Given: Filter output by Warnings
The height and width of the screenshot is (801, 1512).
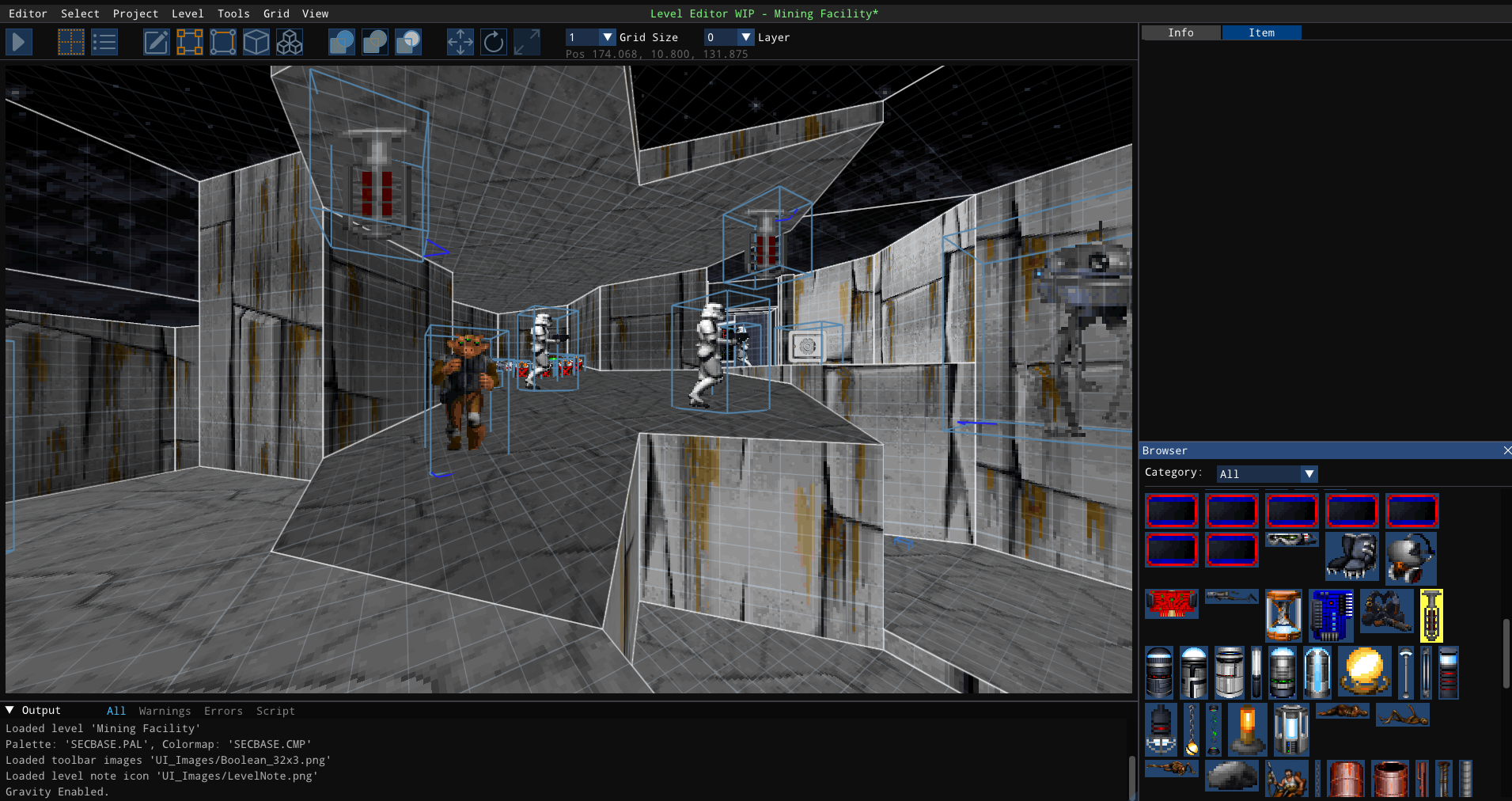Looking at the screenshot, I should pos(165,711).
